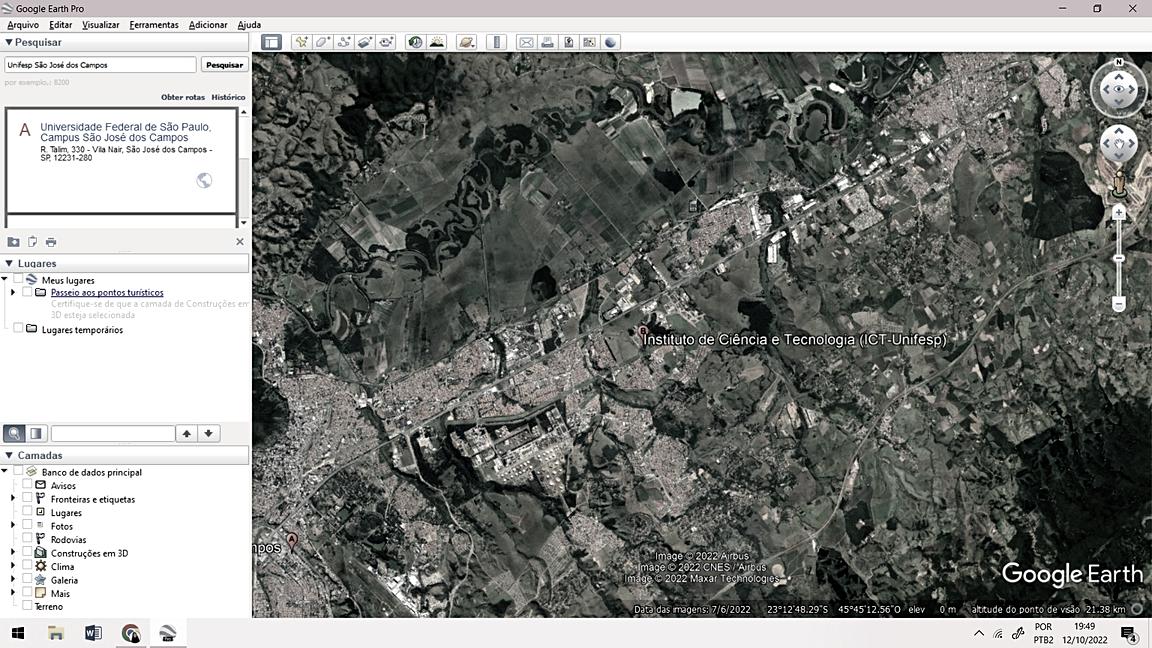Select the Add Polygon tool
The width and height of the screenshot is (1152, 648).
(323, 42)
